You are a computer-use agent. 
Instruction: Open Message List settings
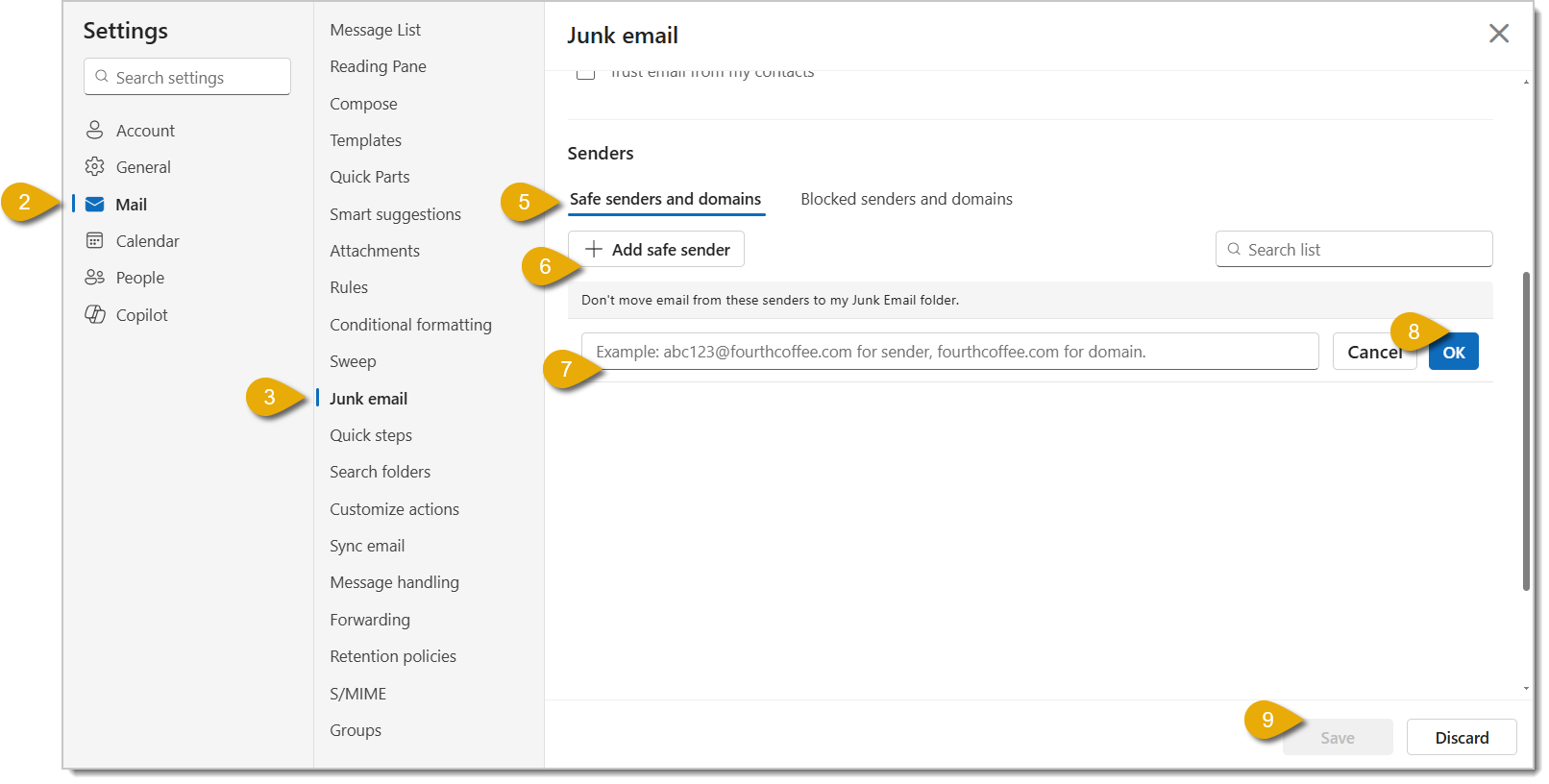coord(376,30)
